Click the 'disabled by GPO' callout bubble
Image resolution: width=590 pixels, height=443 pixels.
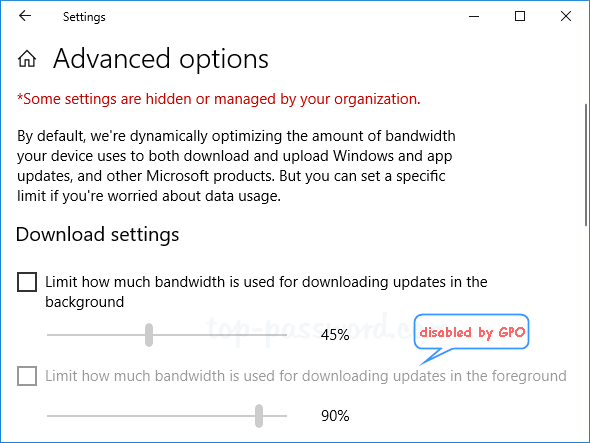click(x=471, y=332)
